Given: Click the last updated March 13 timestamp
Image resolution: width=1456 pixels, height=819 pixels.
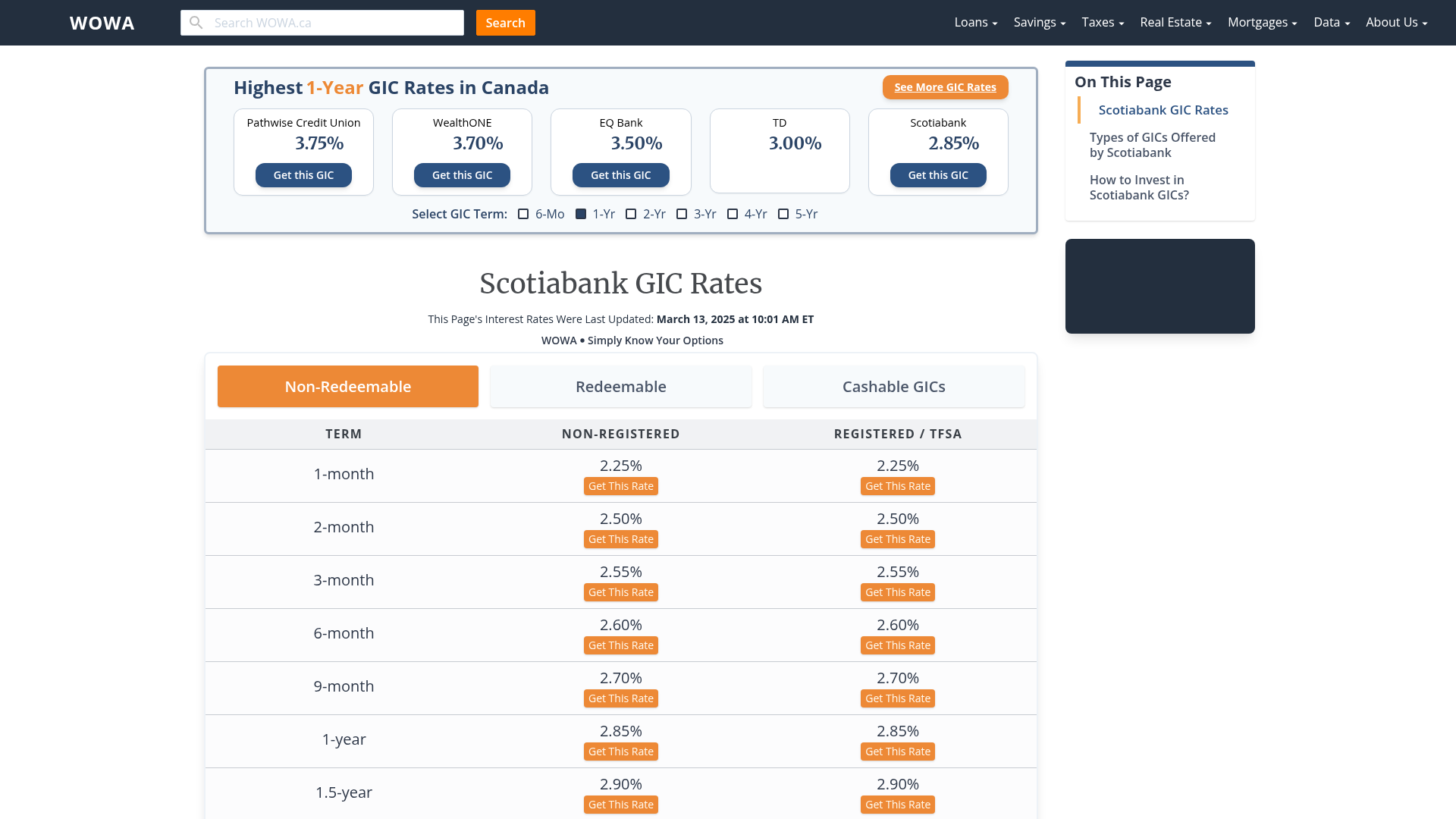Looking at the screenshot, I should 735,319.
